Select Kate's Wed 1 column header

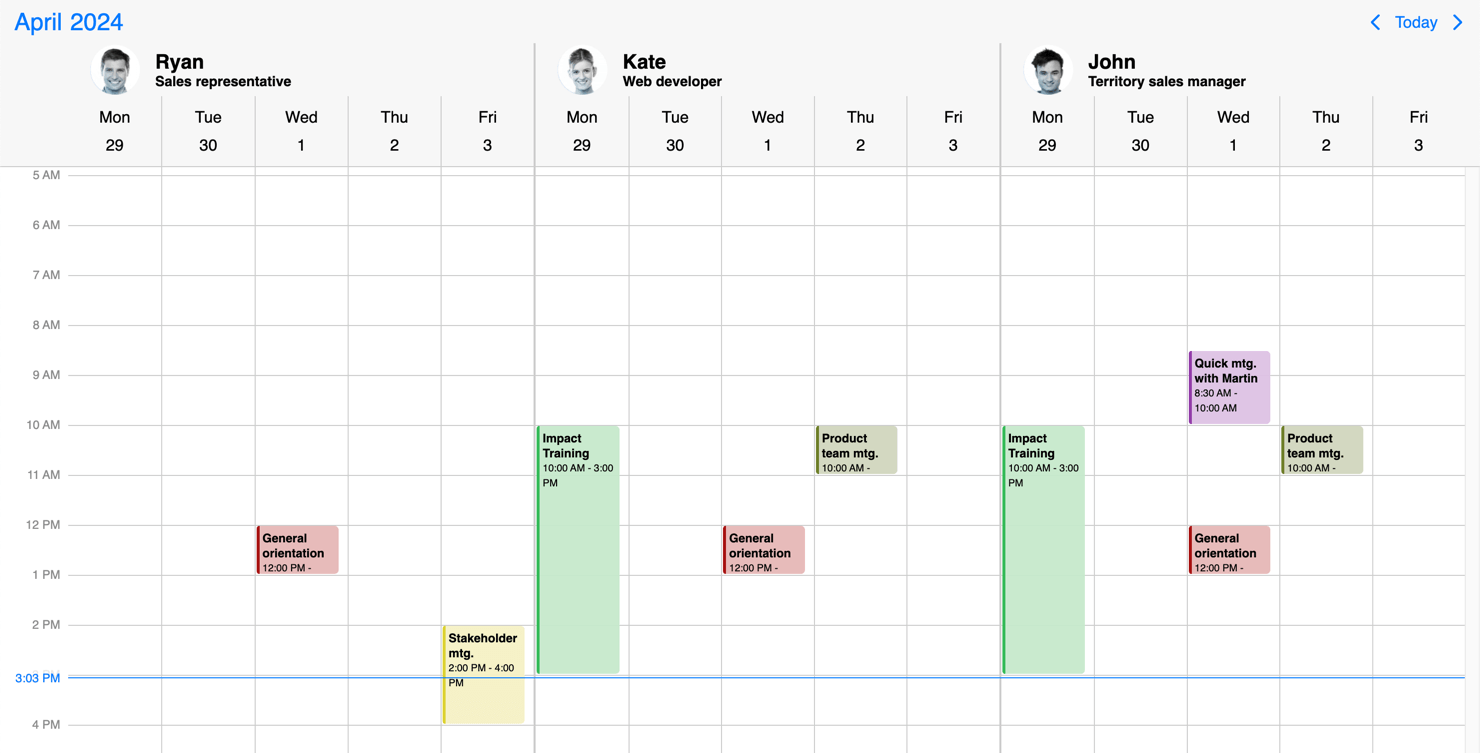768,131
